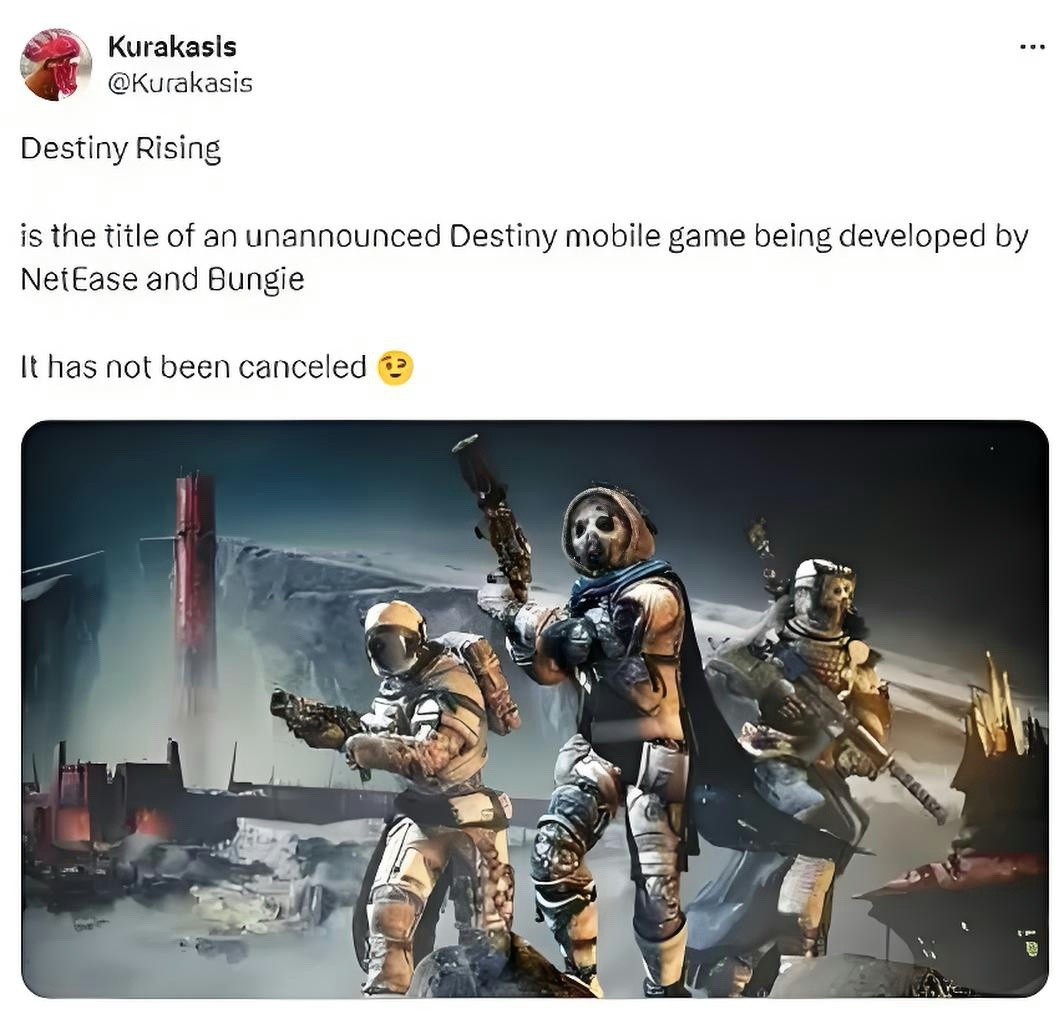
Task: Click the raised hand cannon in the artwork
Action: click(492, 516)
